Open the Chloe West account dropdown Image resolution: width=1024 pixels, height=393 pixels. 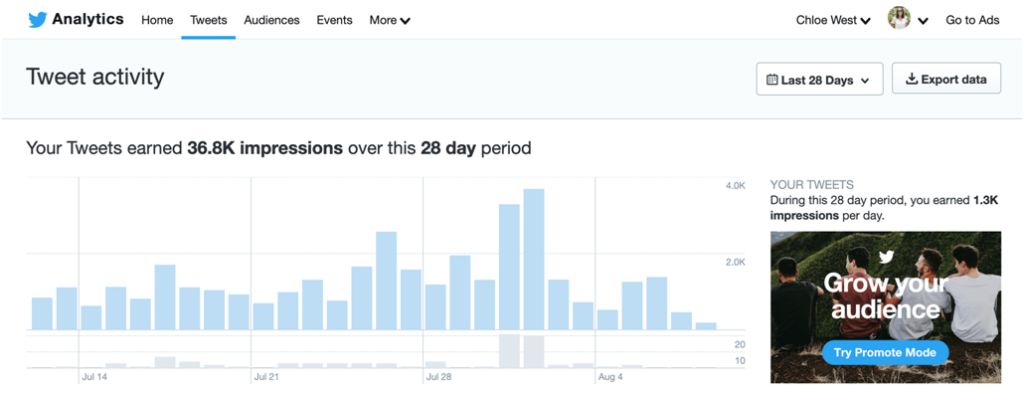tap(833, 20)
